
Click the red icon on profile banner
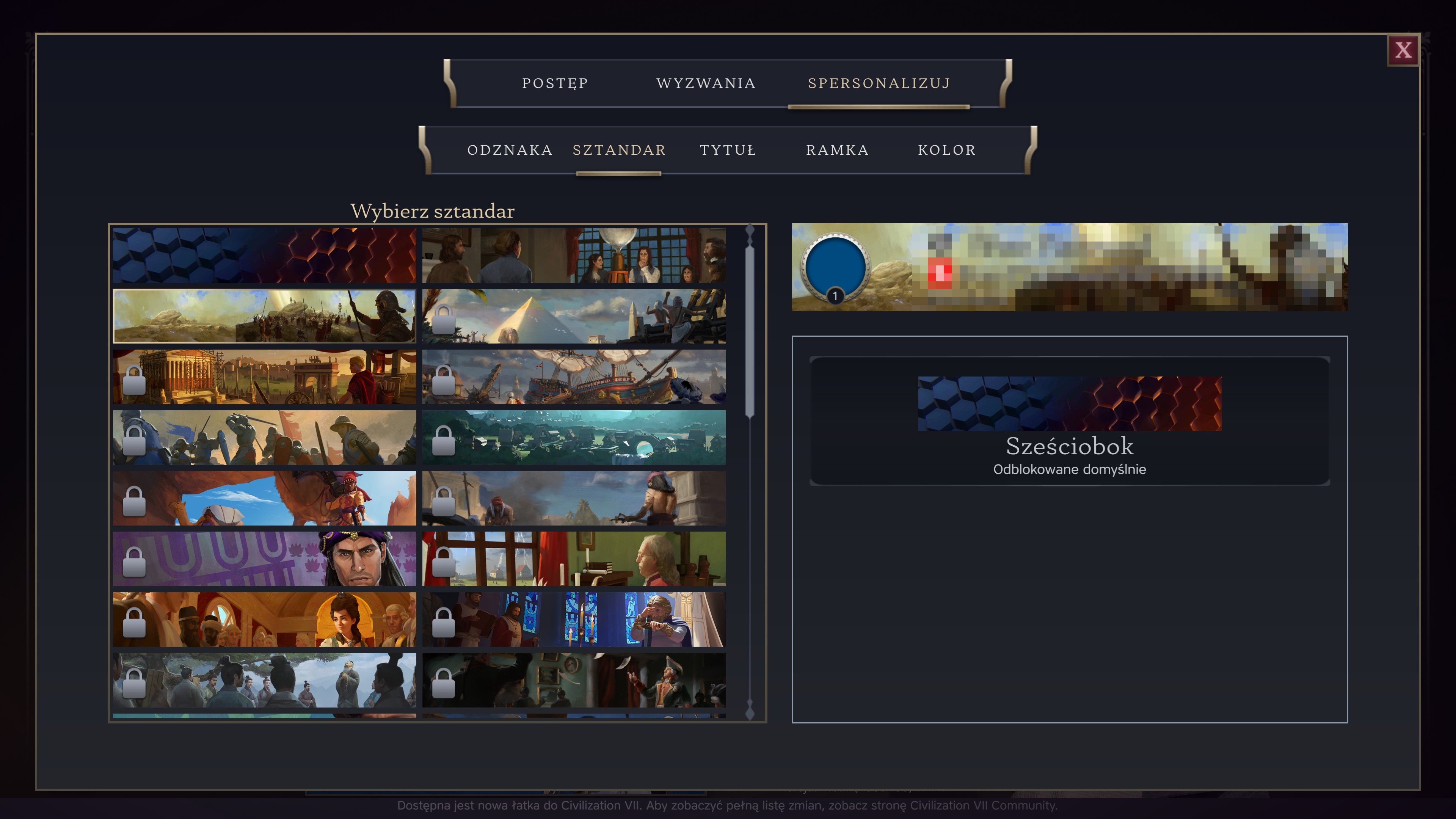[x=940, y=273]
